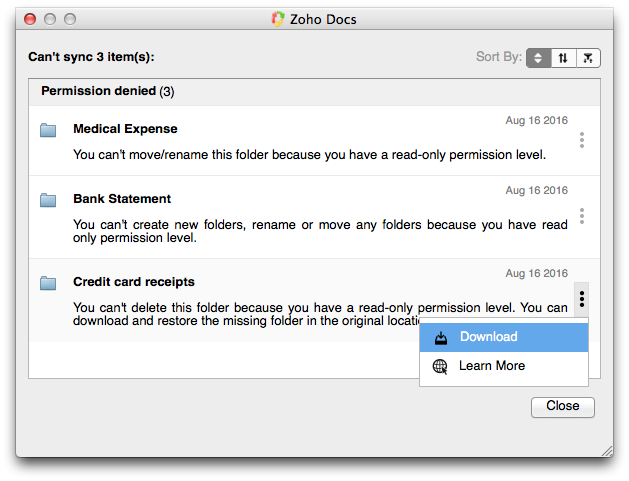
Task: Select the third Sort By filter option
Action: coord(589,58)
